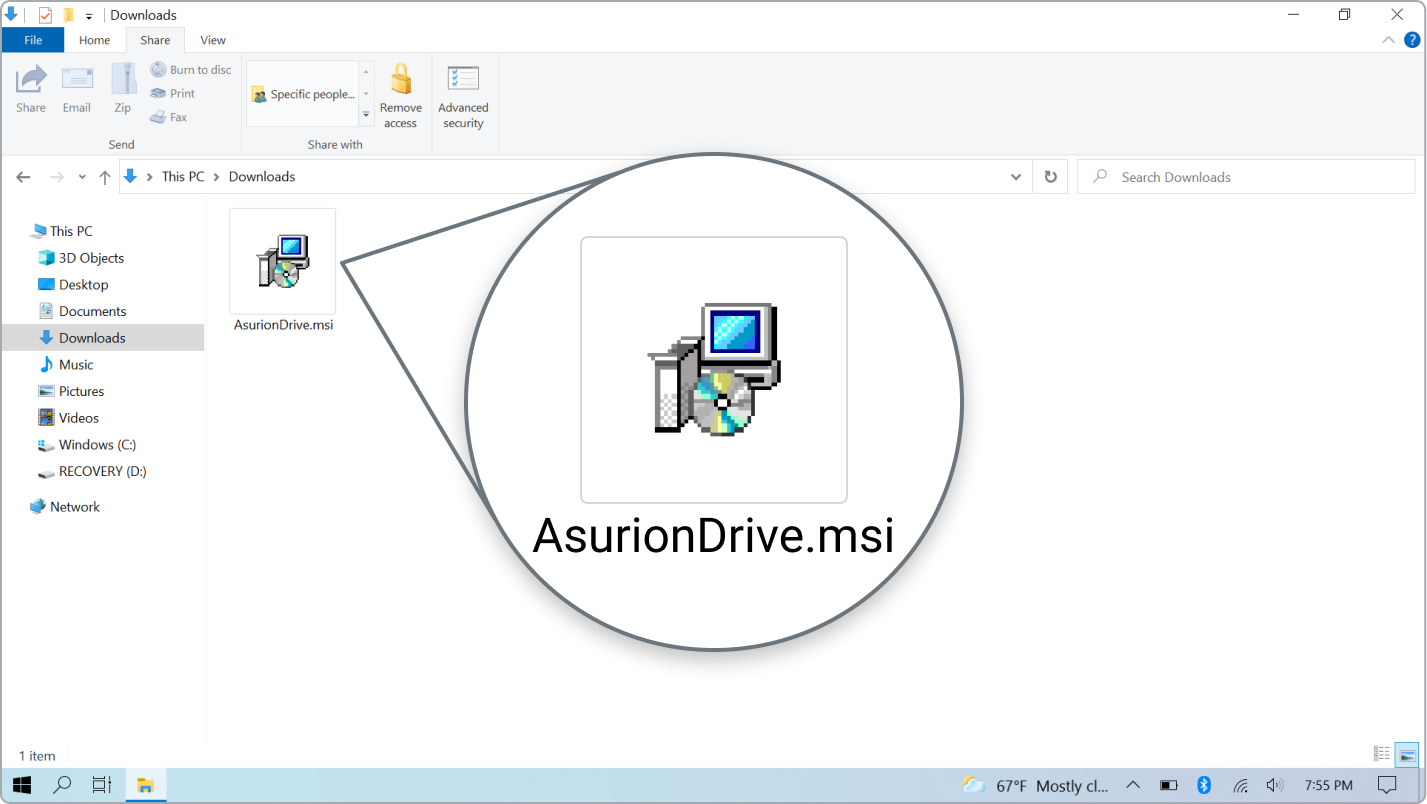Select Specific people in Share with list

303,94
